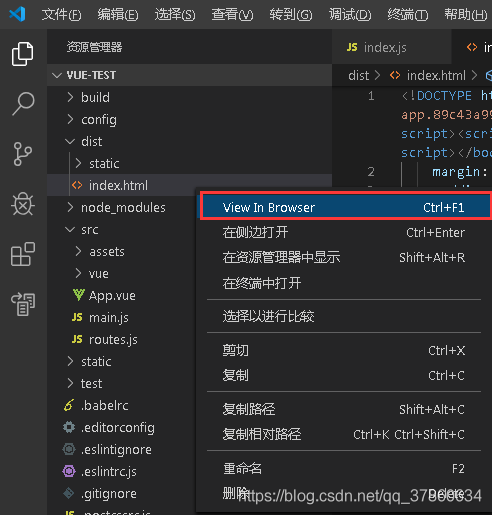
Task: Click the purple icon of .eslintrc.js
Action: click(x=69, y=471)
